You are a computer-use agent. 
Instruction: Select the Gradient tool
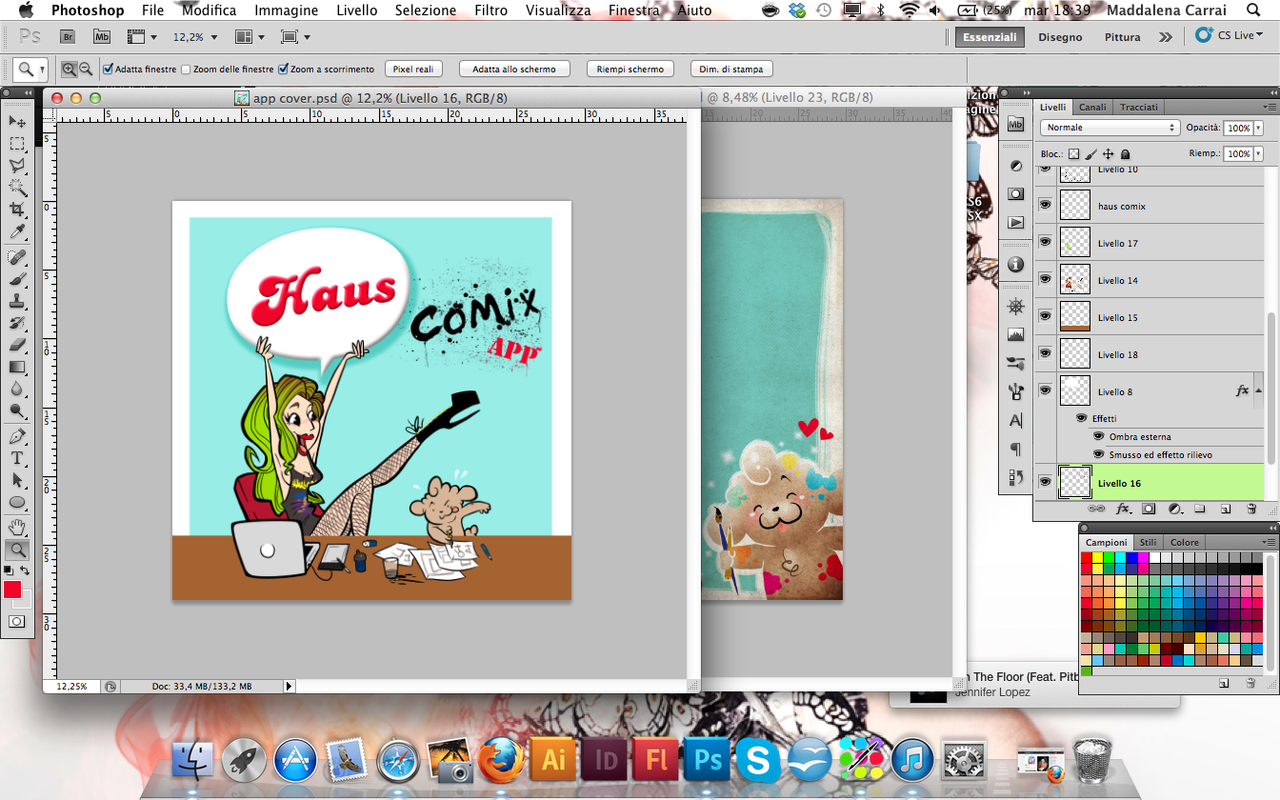tap(17, 367)
